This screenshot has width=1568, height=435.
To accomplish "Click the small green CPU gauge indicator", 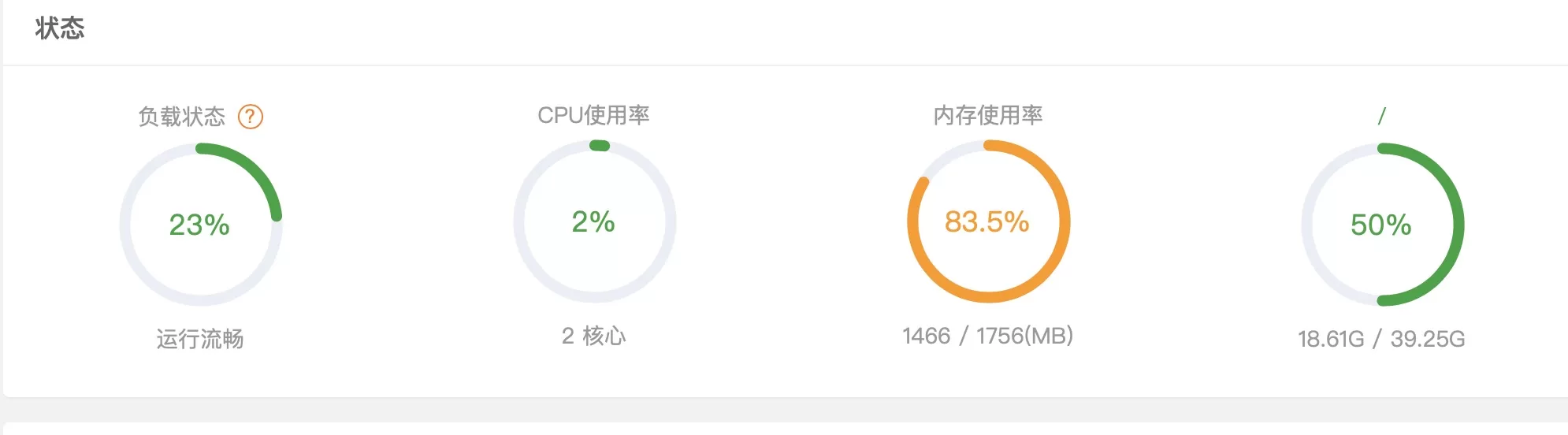I will pyautogui.click(x=600, y=145).
